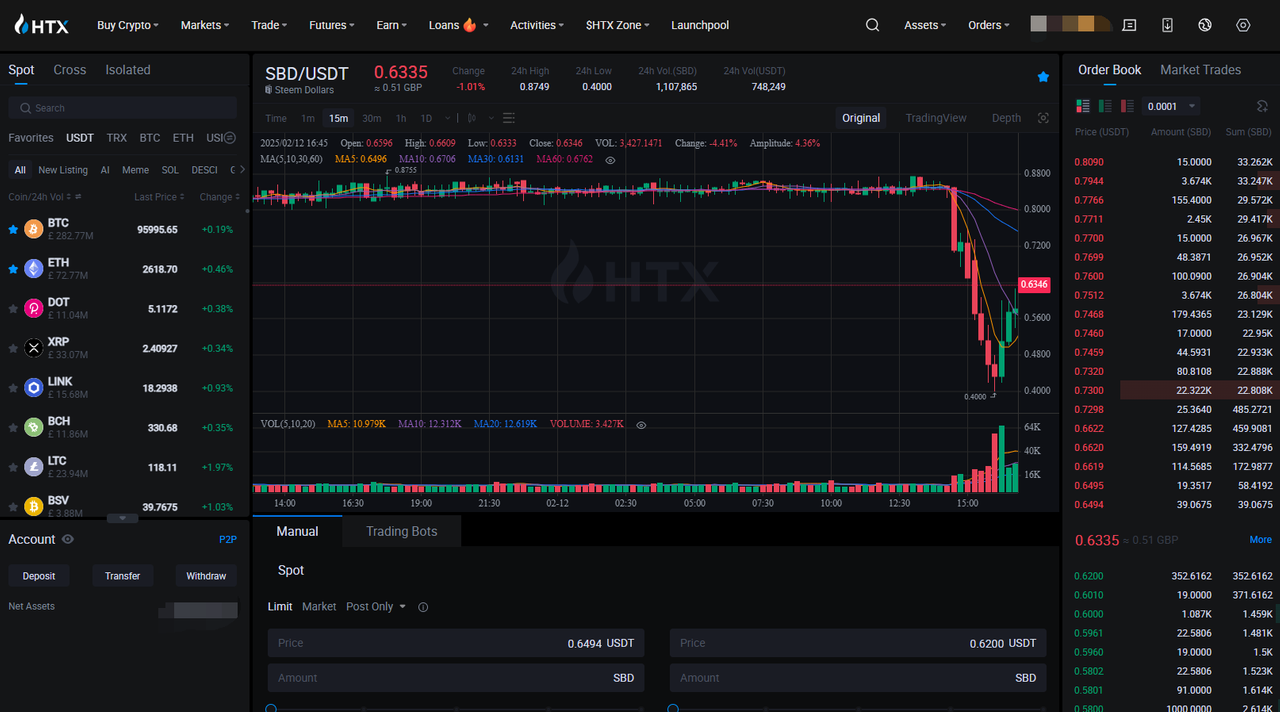Click the HTX logo
This screenshot has height=712, width=1280.
[42, 25]
